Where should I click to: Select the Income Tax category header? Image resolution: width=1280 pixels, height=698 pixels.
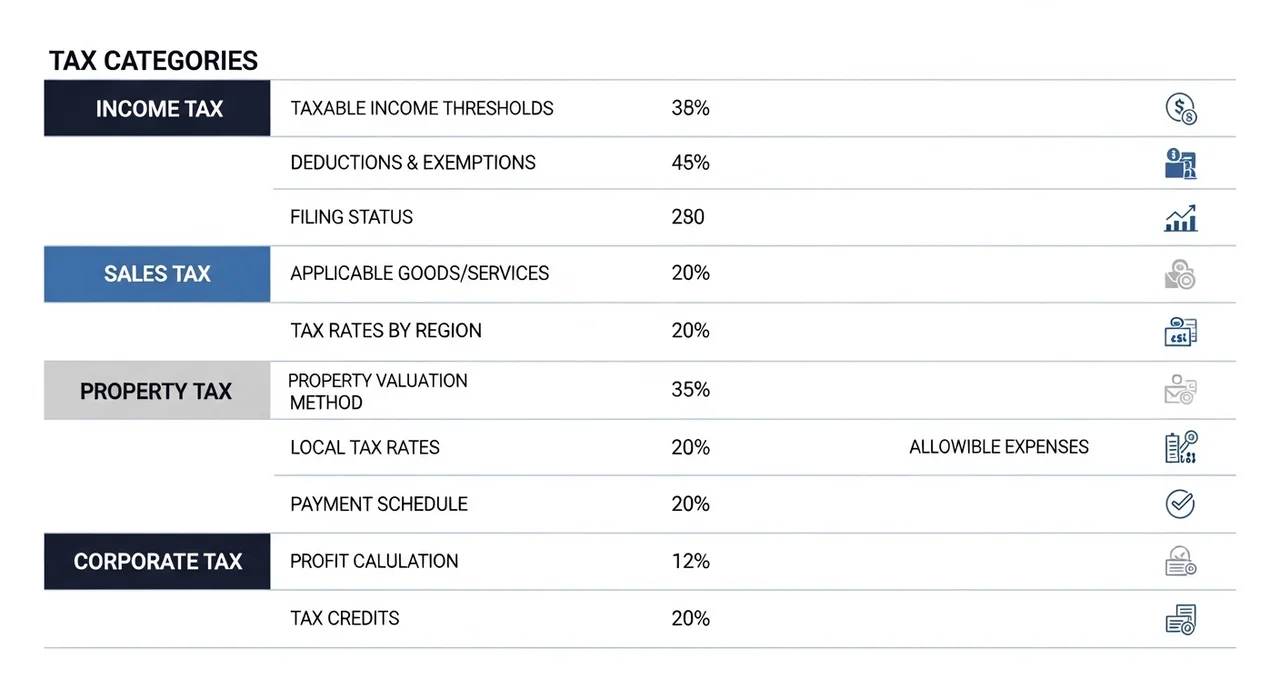click(x=158, y=109)
